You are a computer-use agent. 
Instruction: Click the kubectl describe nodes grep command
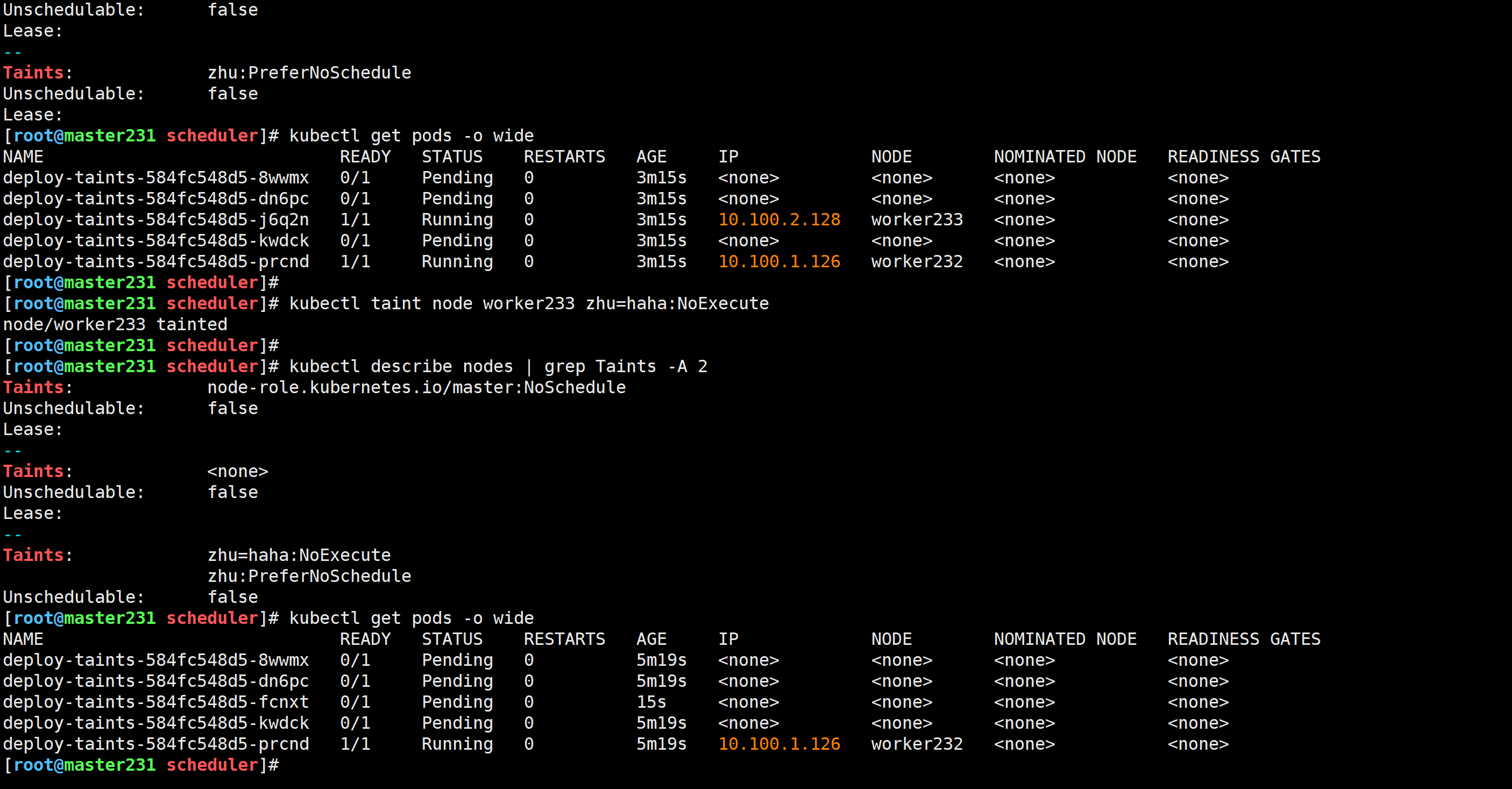click(498, 366)
